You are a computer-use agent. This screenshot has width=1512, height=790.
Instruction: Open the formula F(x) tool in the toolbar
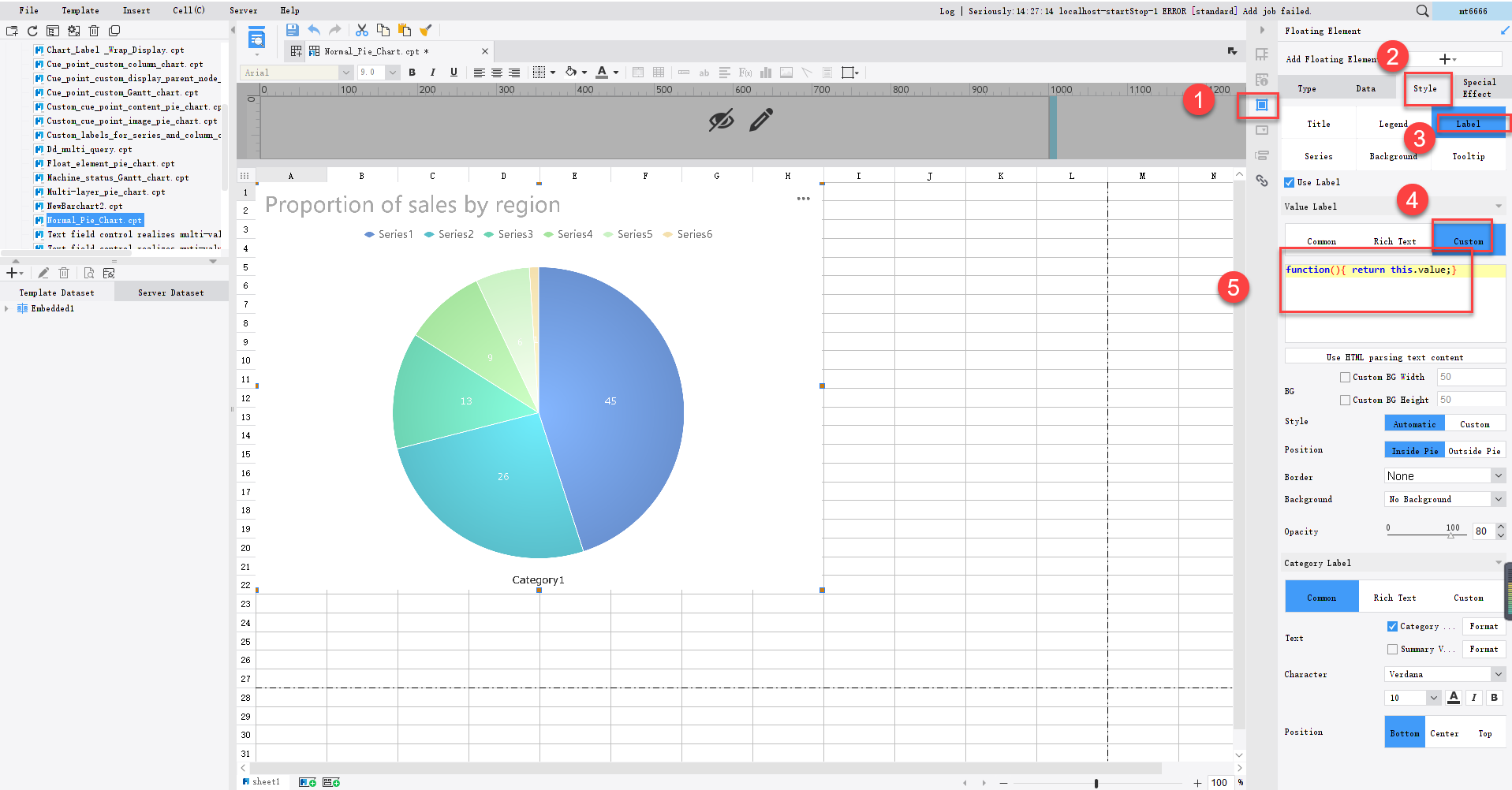(745, 72)
